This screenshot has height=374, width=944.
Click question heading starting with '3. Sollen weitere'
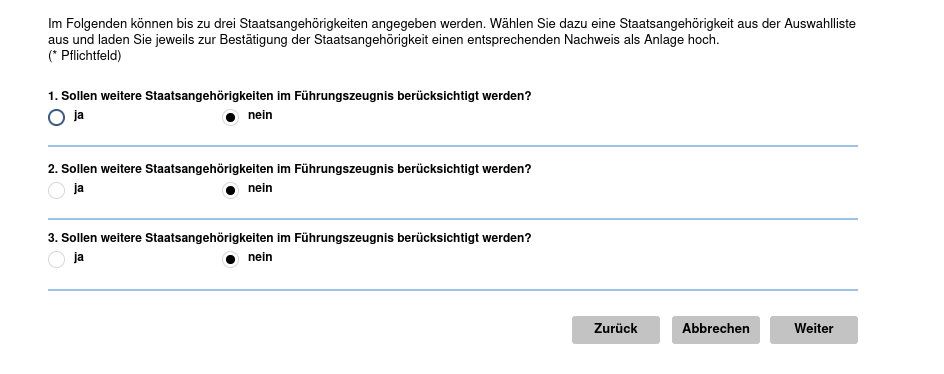tap(290, 238)
